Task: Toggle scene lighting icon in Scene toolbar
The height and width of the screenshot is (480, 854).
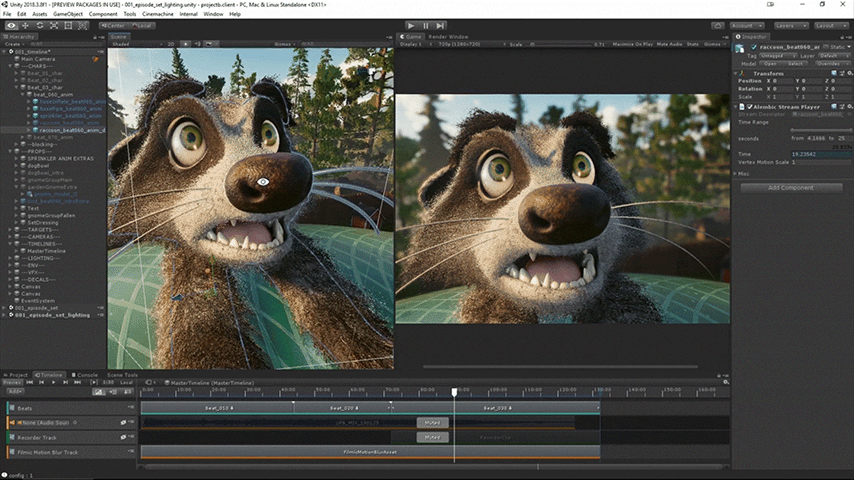Action: tap(186, 44)
